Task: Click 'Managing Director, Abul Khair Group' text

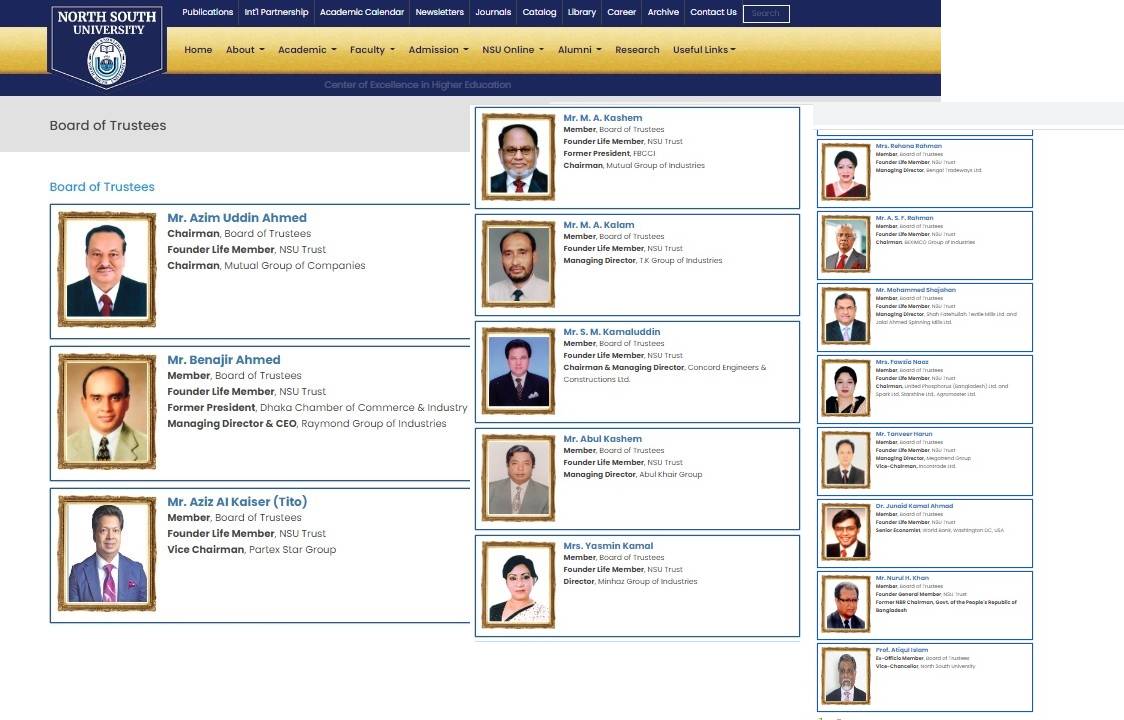Action: 632,474
